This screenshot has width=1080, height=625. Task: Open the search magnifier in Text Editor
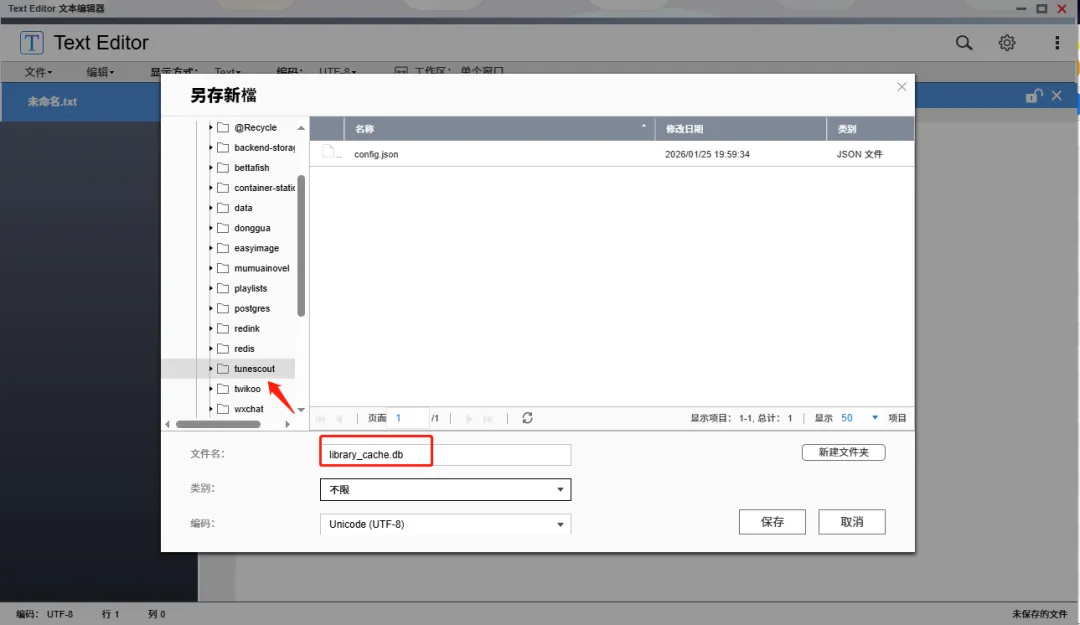pyautogui.click(x=964, y=43)
